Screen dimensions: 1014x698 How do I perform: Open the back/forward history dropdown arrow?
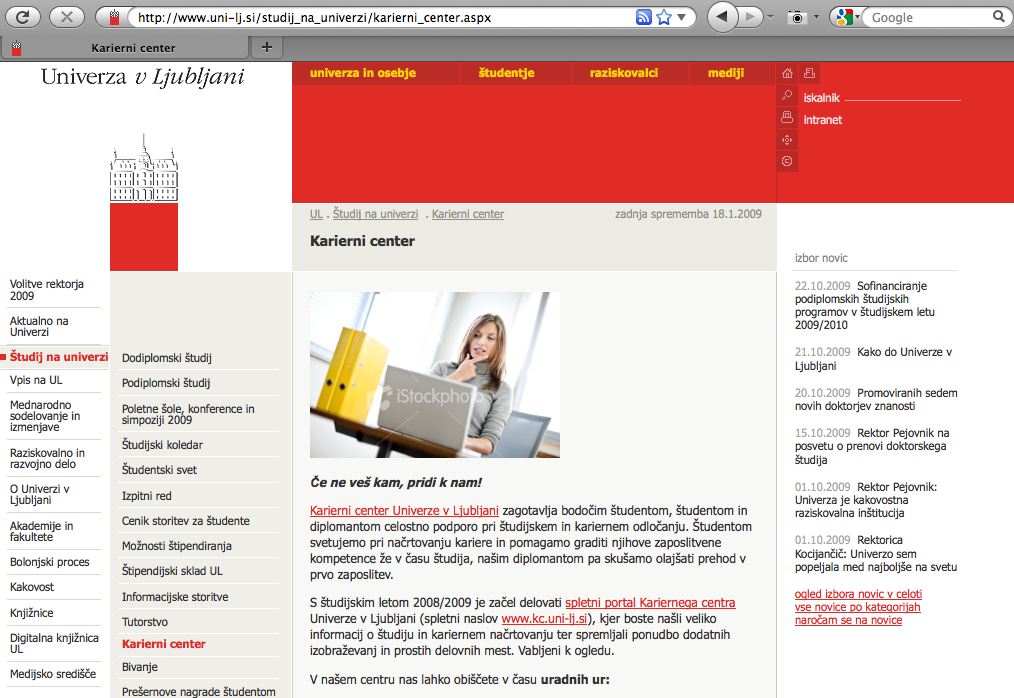(x=770, y=17)
